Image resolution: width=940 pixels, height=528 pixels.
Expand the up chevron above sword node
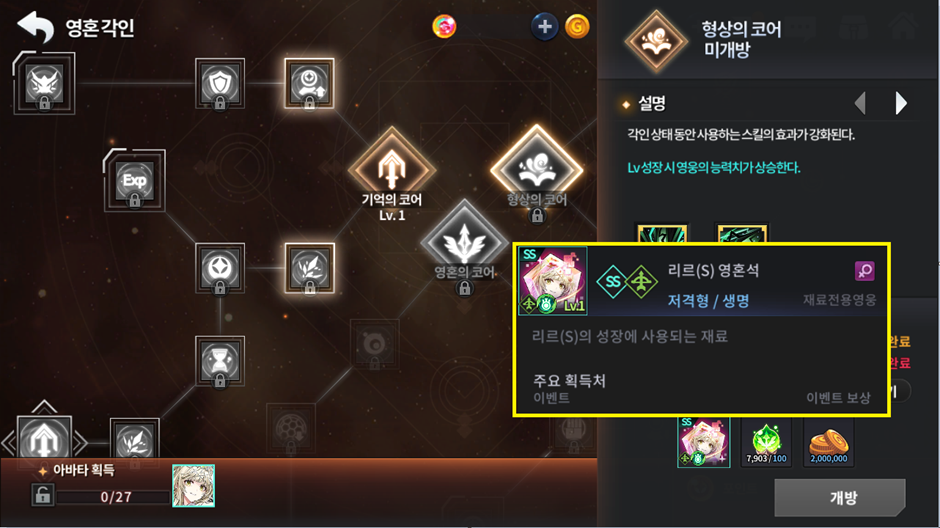[44, 406]
